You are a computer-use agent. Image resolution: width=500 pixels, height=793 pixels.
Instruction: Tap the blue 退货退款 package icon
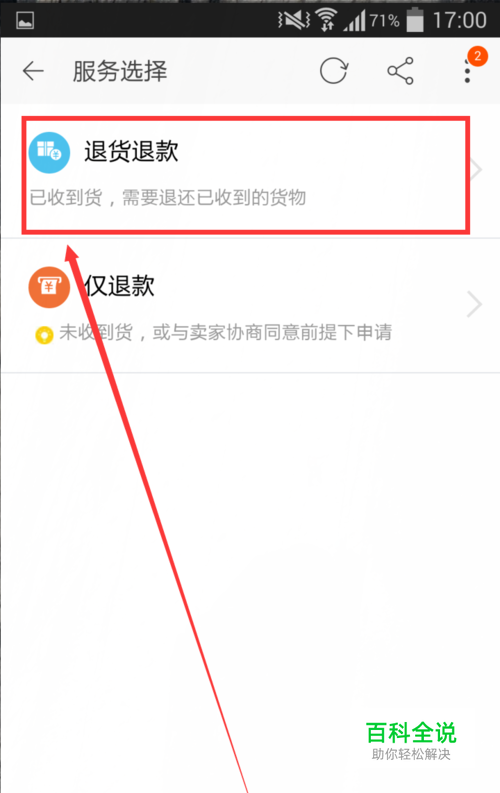tap(49, 152)
